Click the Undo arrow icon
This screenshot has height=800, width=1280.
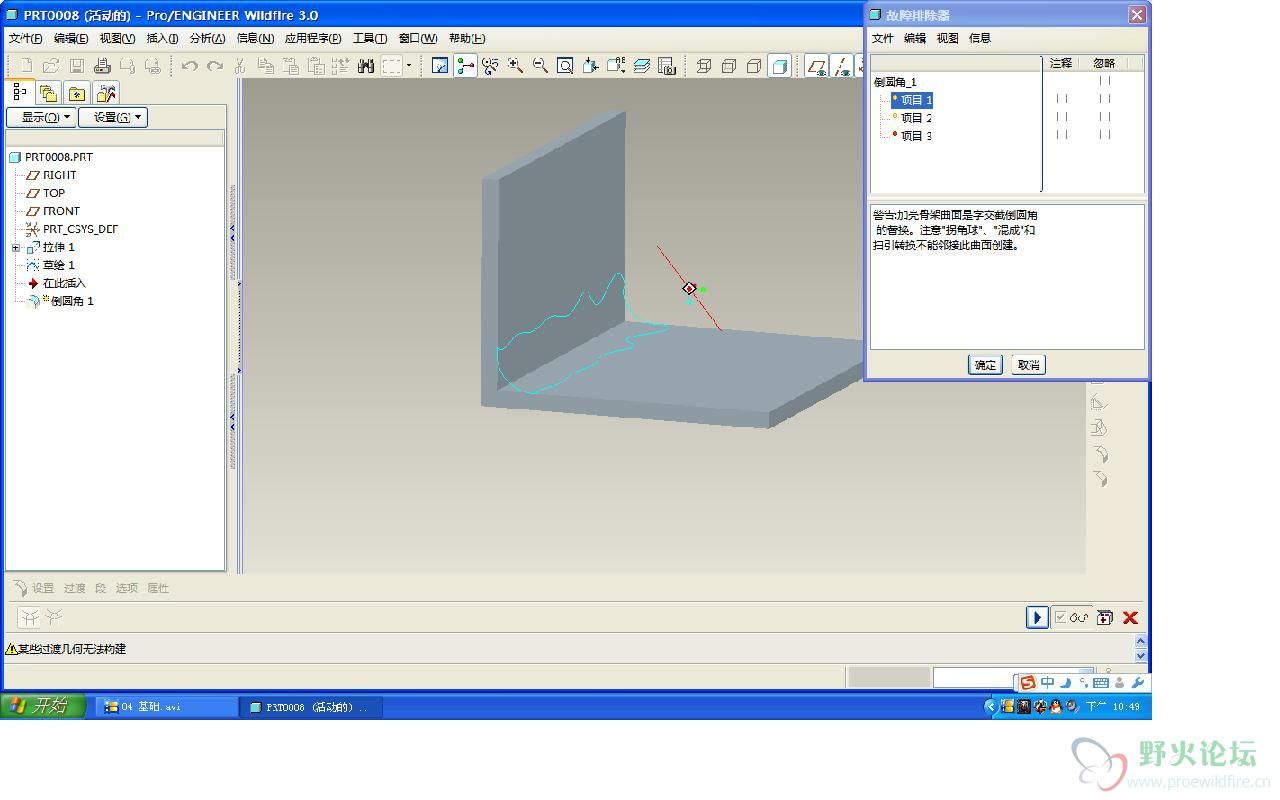[x=189, y=66]
